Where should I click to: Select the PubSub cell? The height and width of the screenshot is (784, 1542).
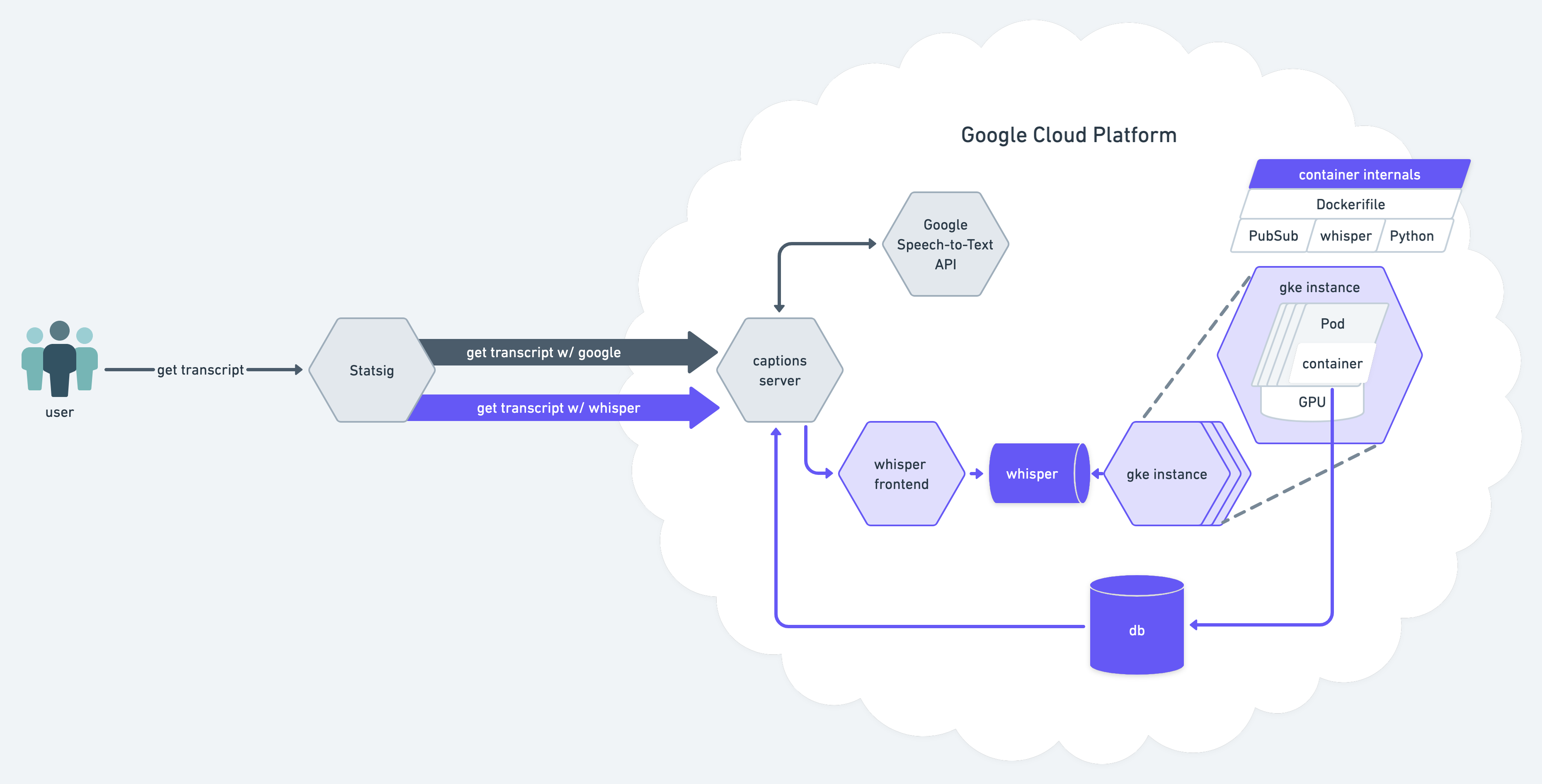tap(1273, 236)
